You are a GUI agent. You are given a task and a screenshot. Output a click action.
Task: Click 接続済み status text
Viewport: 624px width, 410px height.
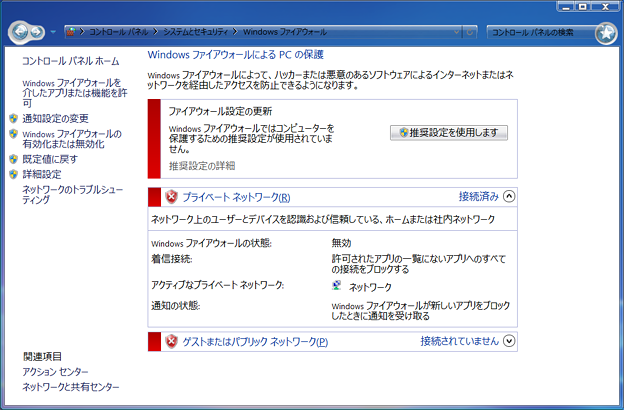point(479,196)
